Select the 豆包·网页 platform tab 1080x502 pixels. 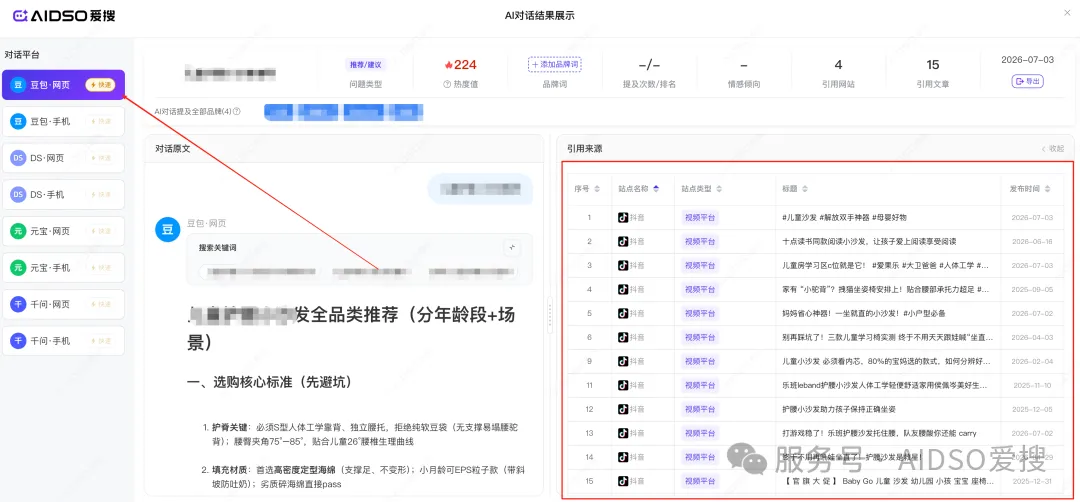63,85
